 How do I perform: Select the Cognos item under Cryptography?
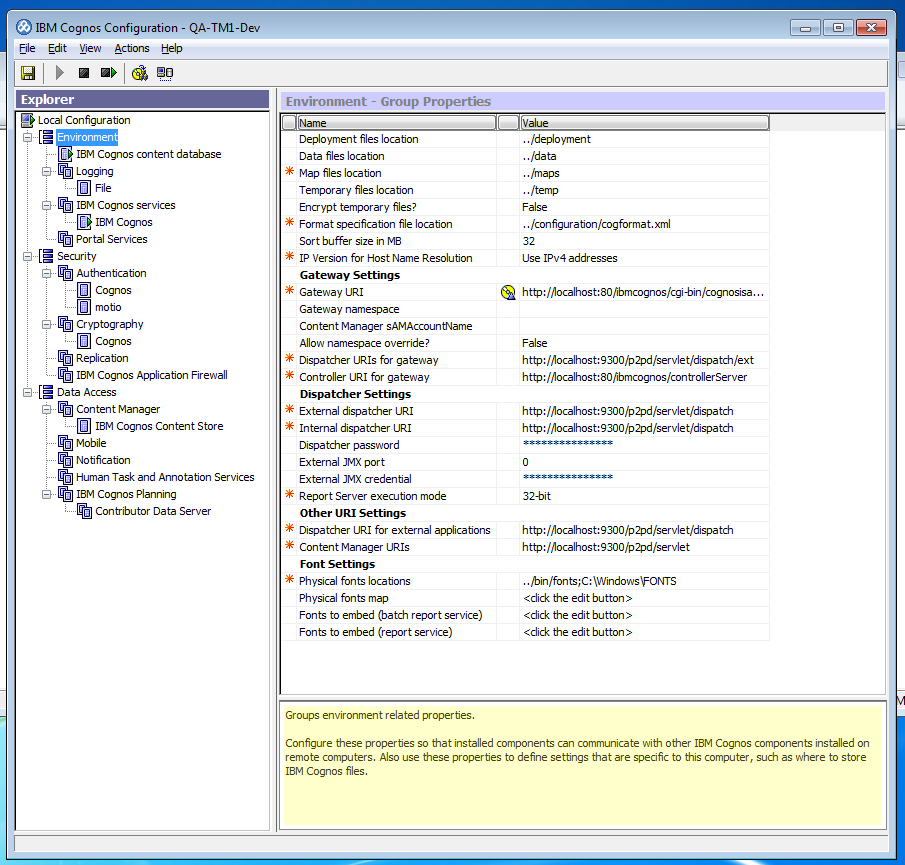point(113,342)
